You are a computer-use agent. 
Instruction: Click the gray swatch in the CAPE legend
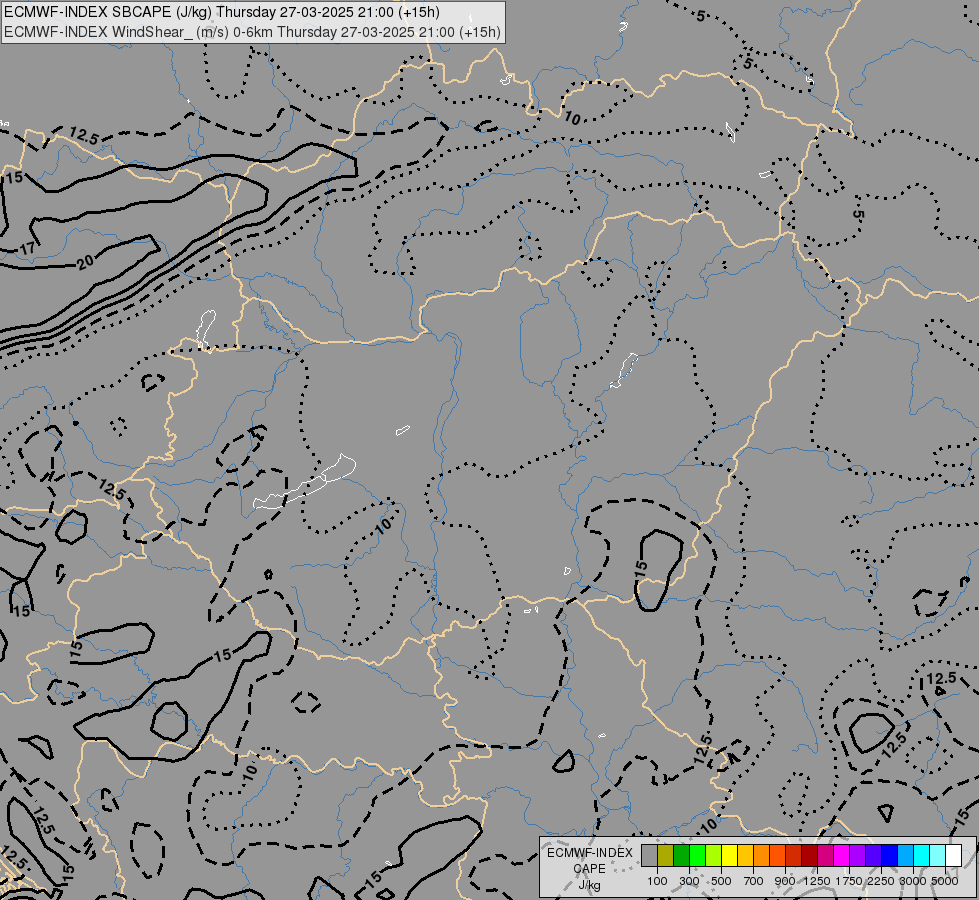point(649,855)
